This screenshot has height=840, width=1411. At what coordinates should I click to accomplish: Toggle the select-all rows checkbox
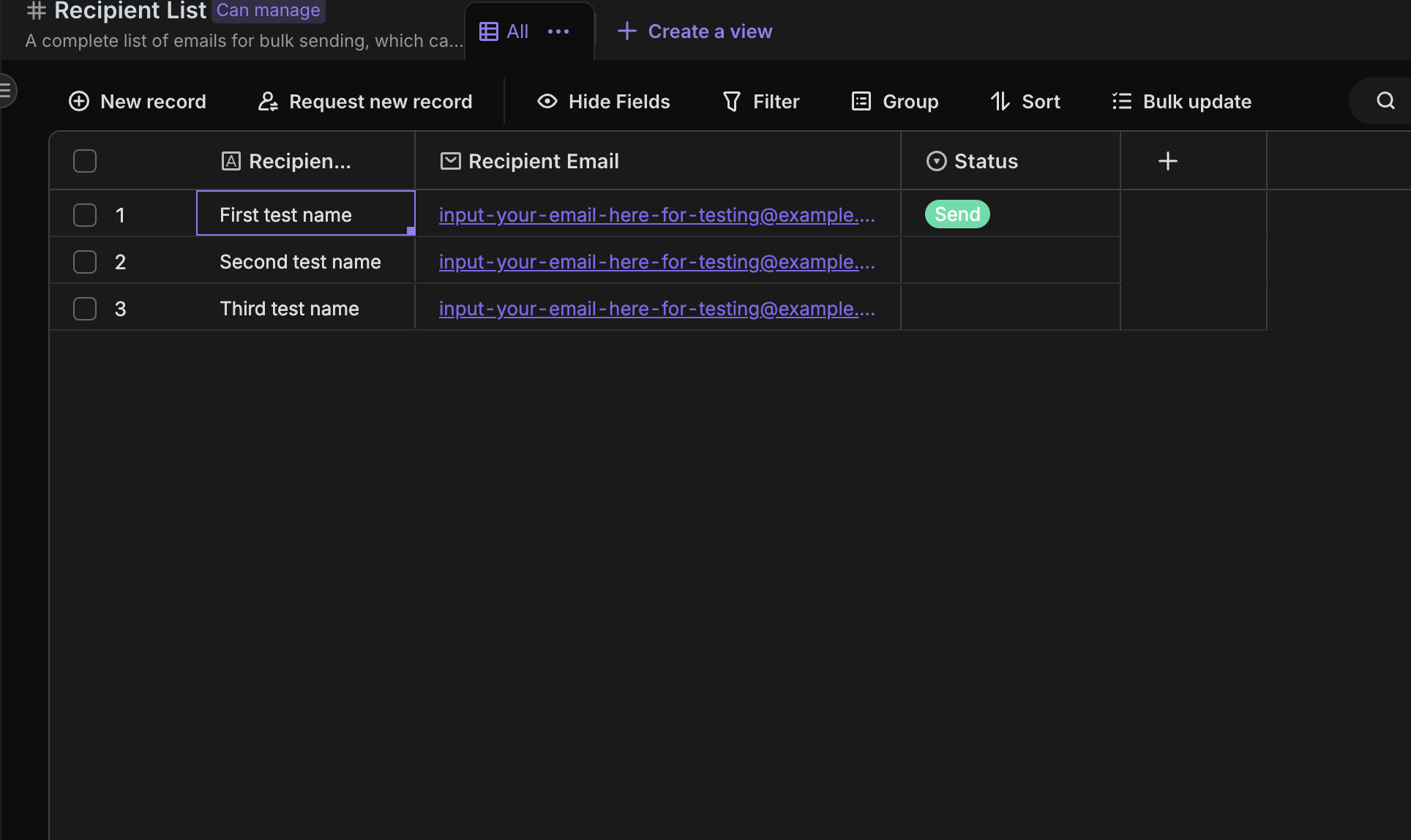click(85, 161)
